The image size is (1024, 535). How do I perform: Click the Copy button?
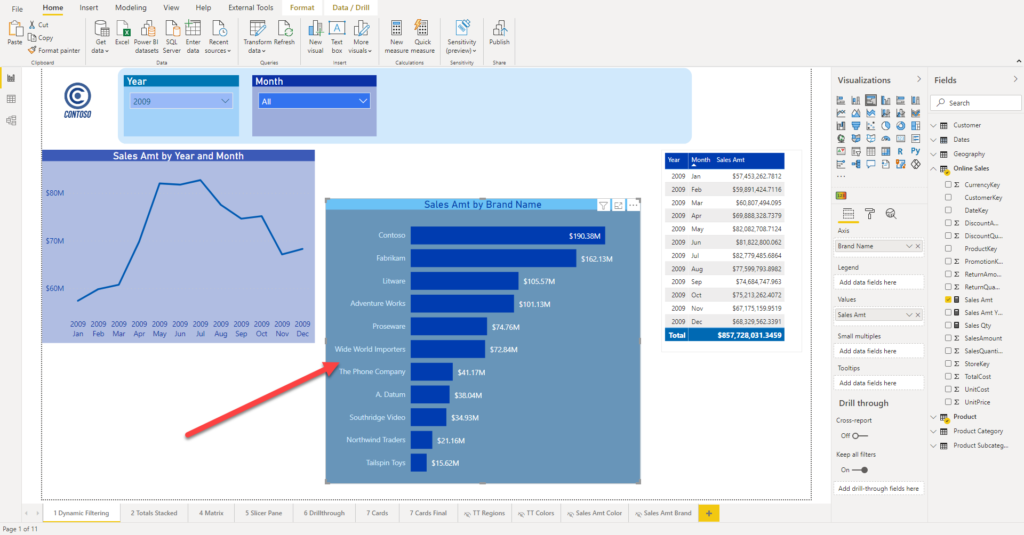point(40,38)
